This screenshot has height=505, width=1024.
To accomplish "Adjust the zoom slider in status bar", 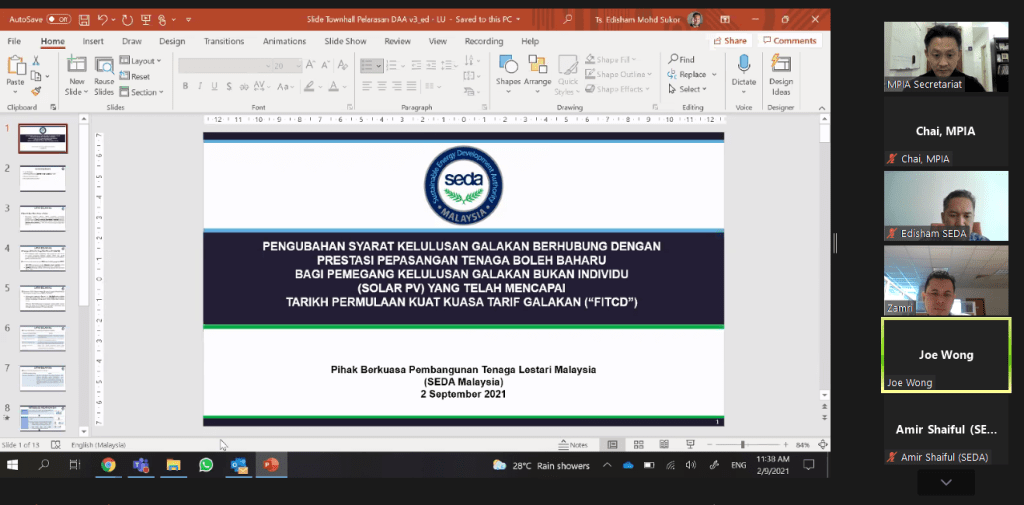I will pyautogui.click(x=743, y=444).
